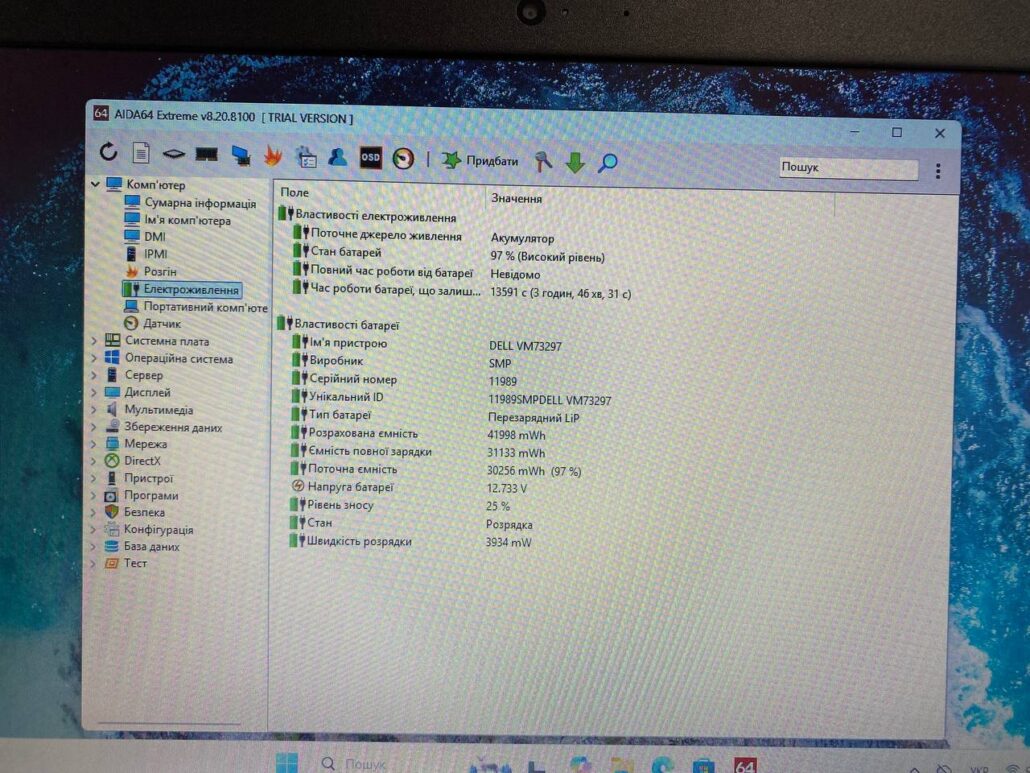Screen dimensions: 1030x773
Task: Click the AIDA64 icon in taskbar
Action: 744,766
